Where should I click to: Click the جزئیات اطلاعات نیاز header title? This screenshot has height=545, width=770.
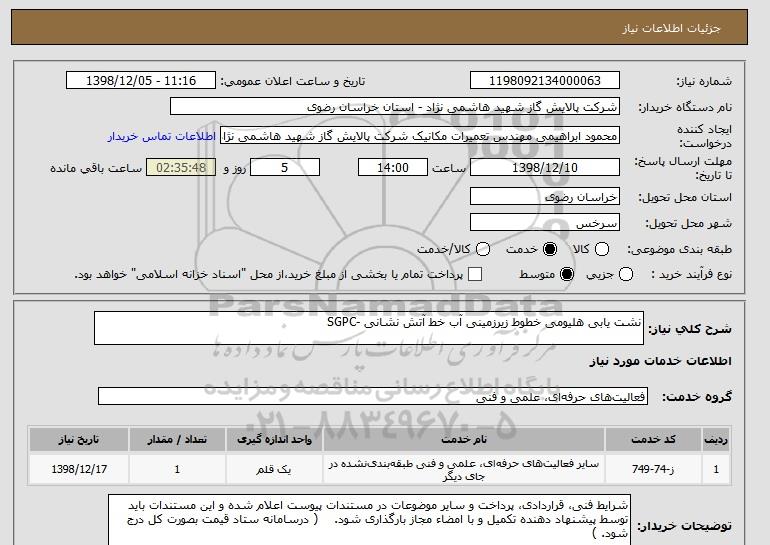click(x=671, y=28)
